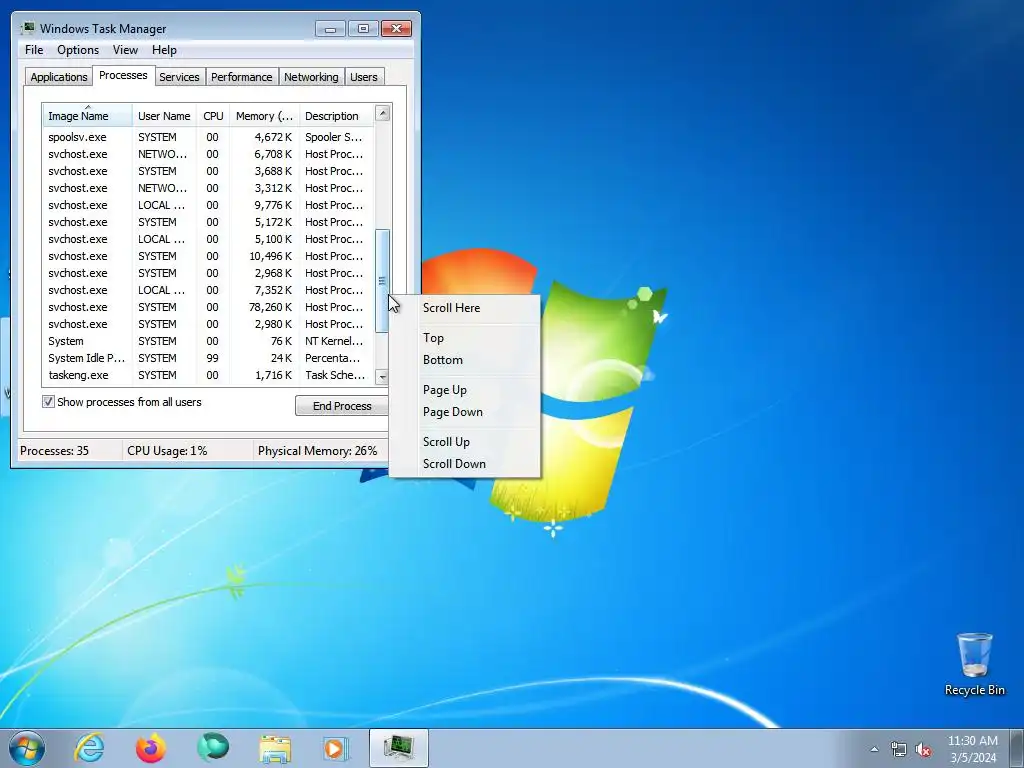Select the taskeng.exe process row
This screenshot has height=768, width=1024.
(x=208, y=375)
